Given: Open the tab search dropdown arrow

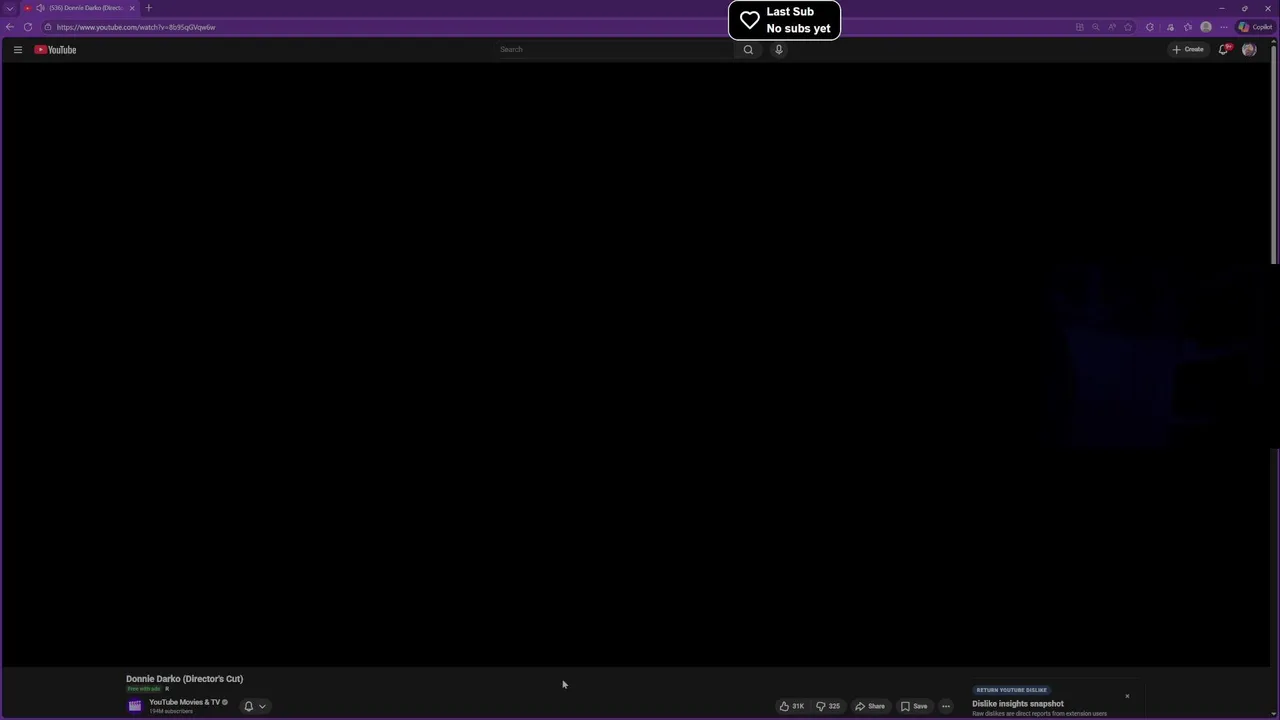Looking at the screenshot, I should (10, 8).
